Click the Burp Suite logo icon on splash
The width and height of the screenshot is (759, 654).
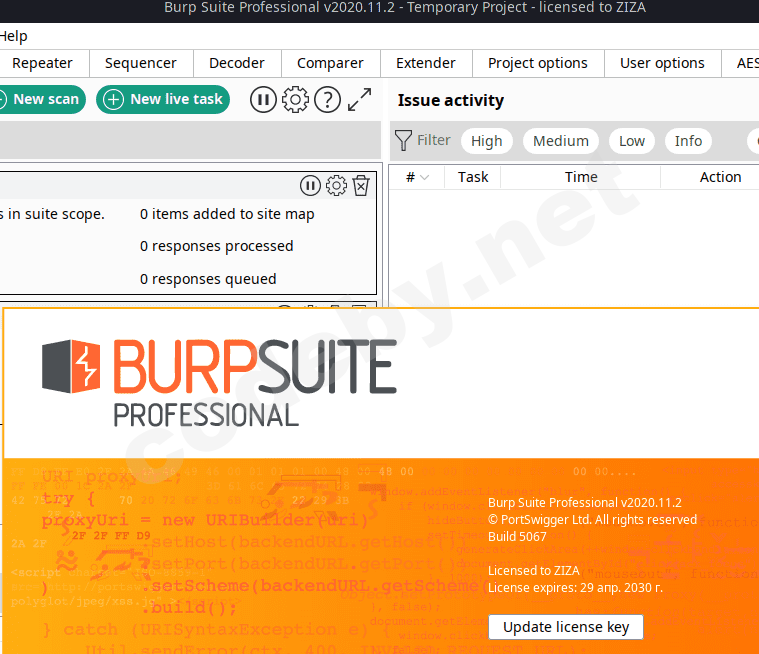(x=71, y=366)
